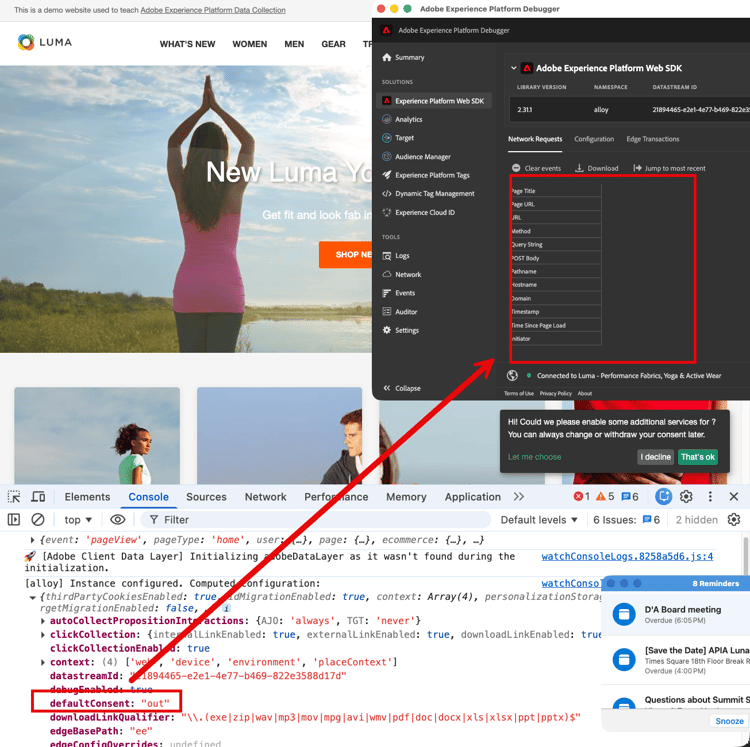Open the top context dropdown
The width and height of the screenshot is (750, 747).
[x=78, y=520]
